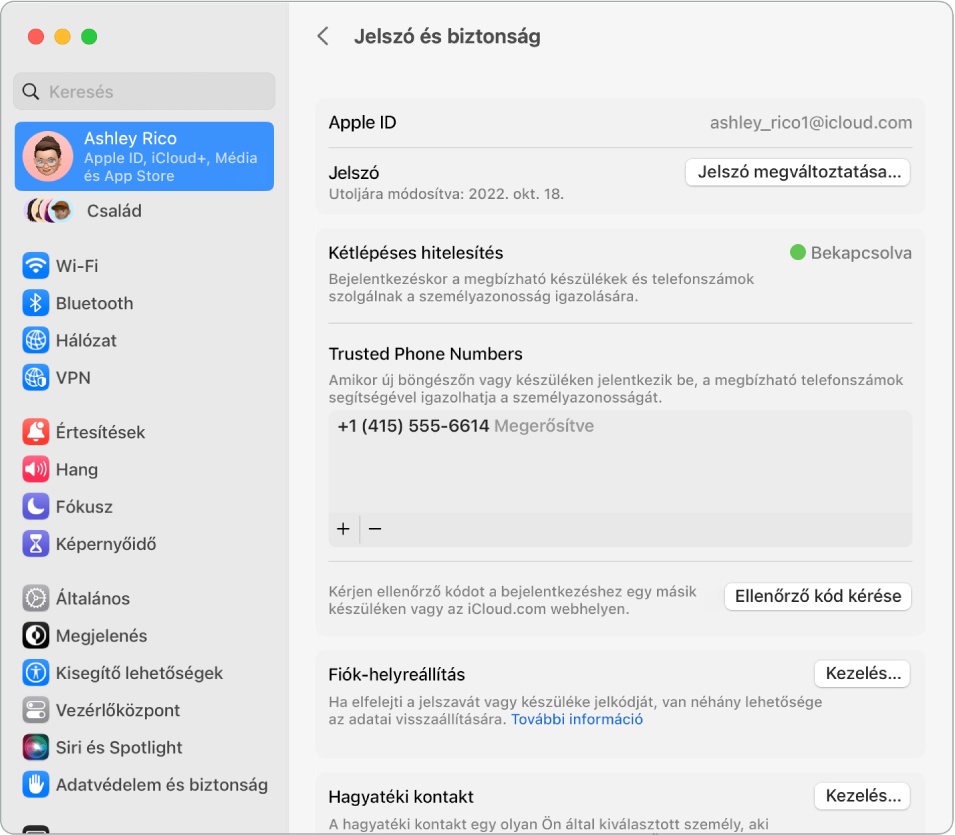Go back using the back arrow
The image size is (955, 835).
323,35
